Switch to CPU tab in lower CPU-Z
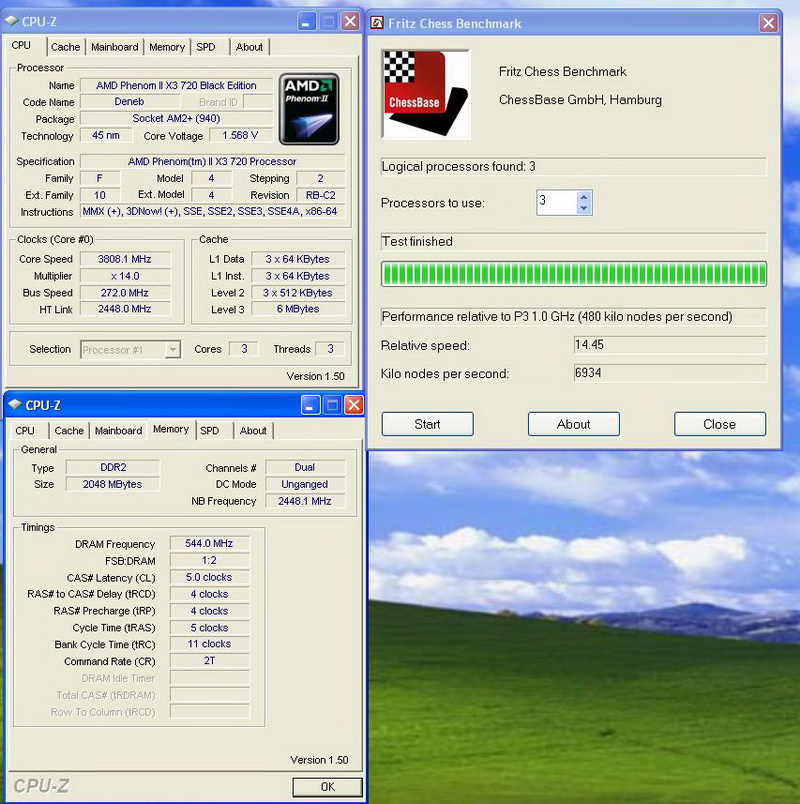Viewport: 800px width, 804px height. 25,430
